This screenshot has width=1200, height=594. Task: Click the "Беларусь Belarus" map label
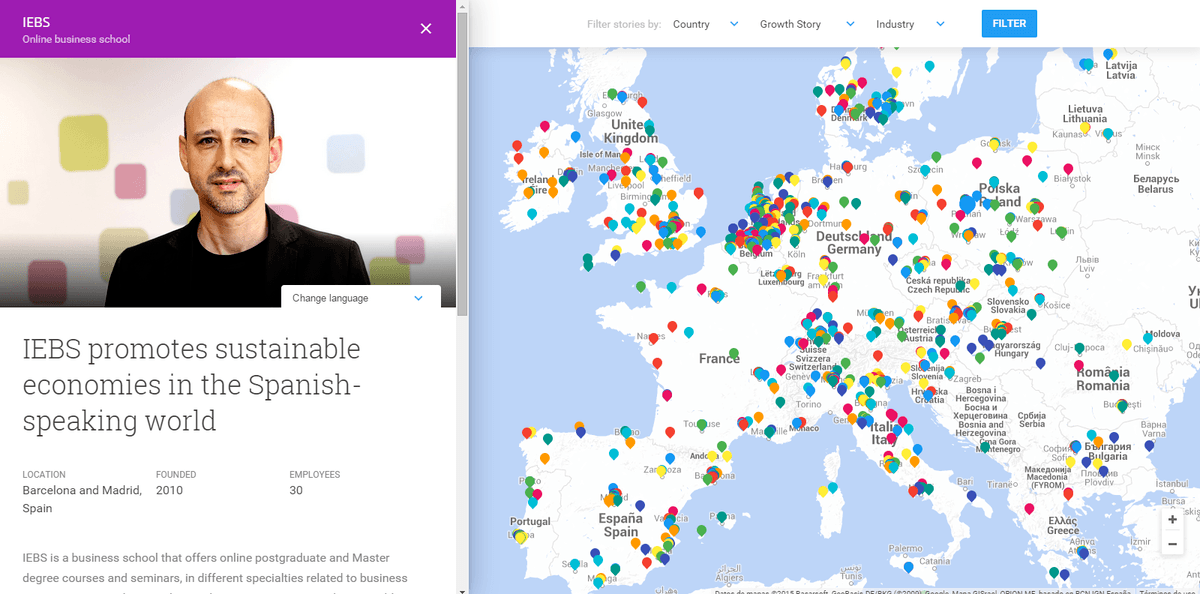tap(1155, 183)
